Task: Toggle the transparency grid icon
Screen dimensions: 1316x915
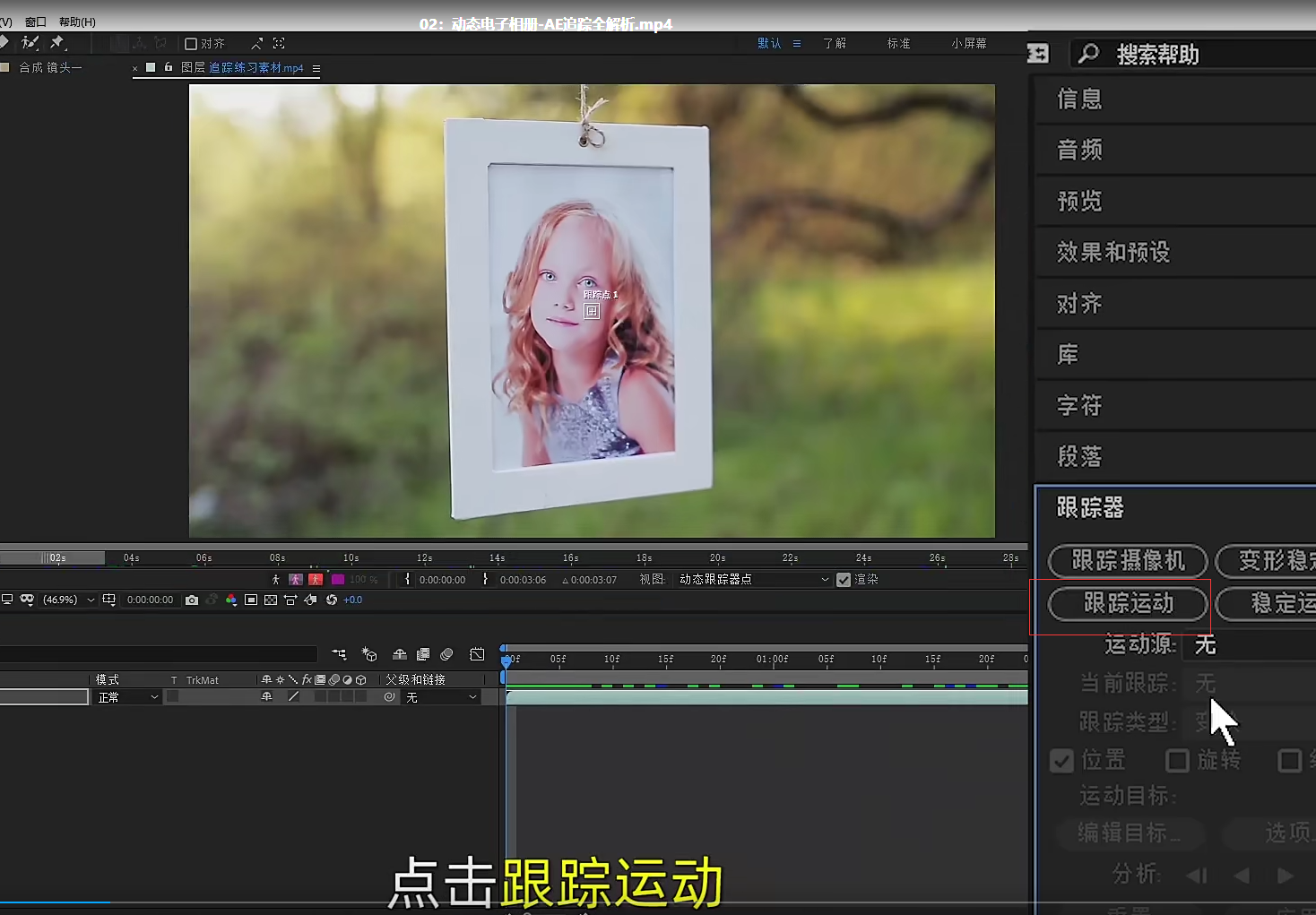Action: (x=271, y=600)
